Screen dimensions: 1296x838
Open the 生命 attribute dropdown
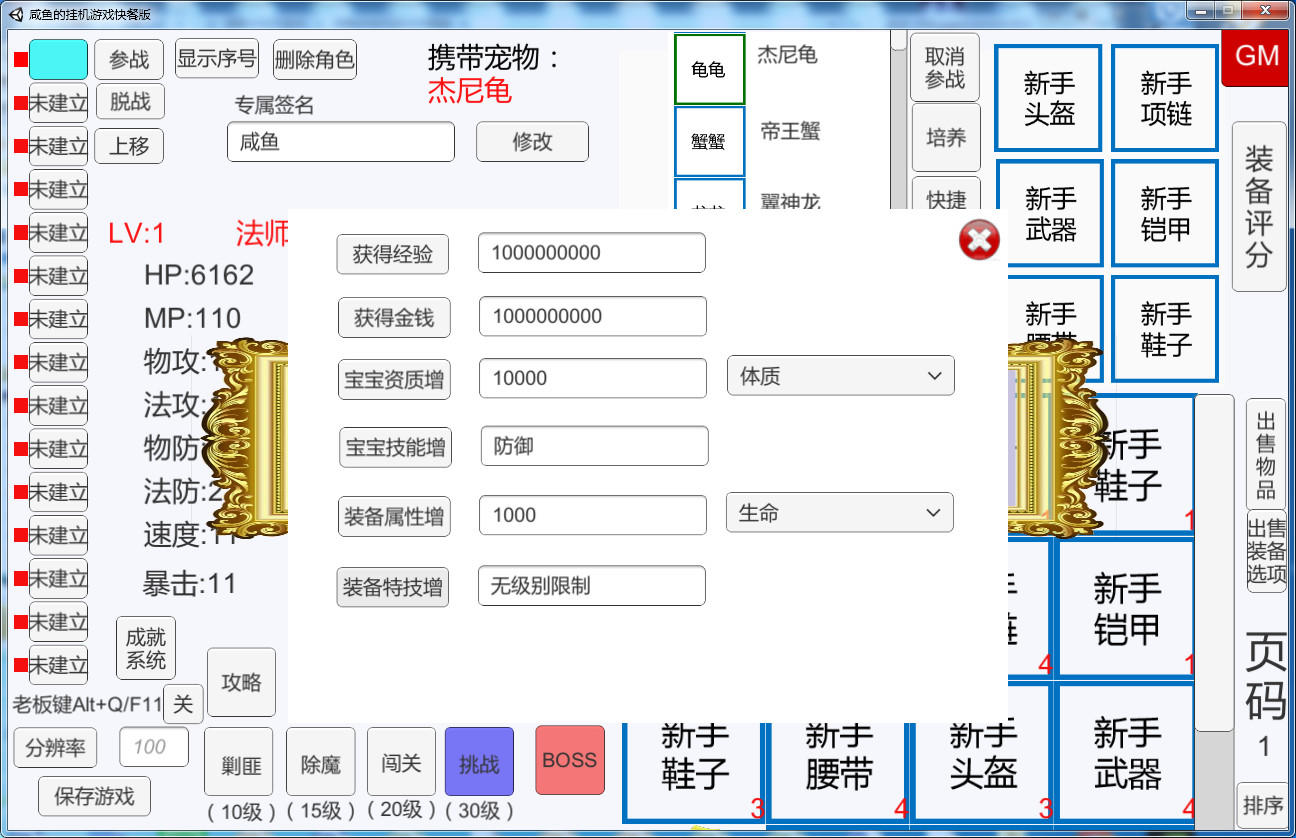click(839, 512)
